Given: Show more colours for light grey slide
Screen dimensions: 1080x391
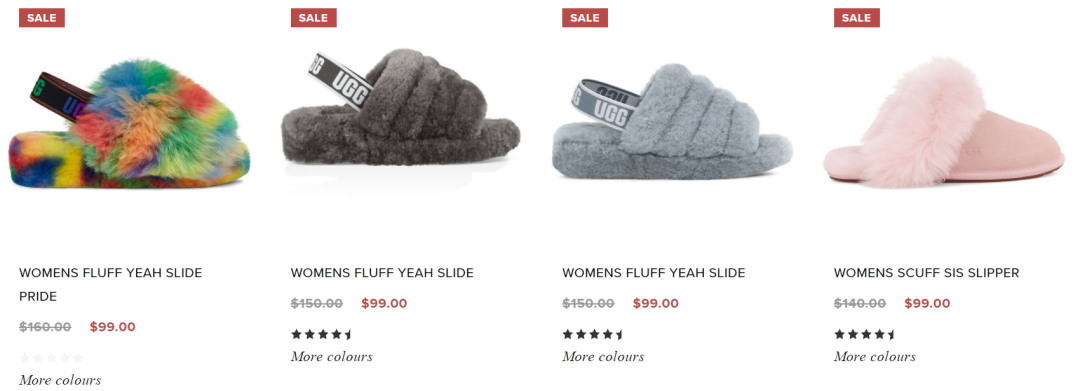Looking at the screenshot, I should pos(603,357).
